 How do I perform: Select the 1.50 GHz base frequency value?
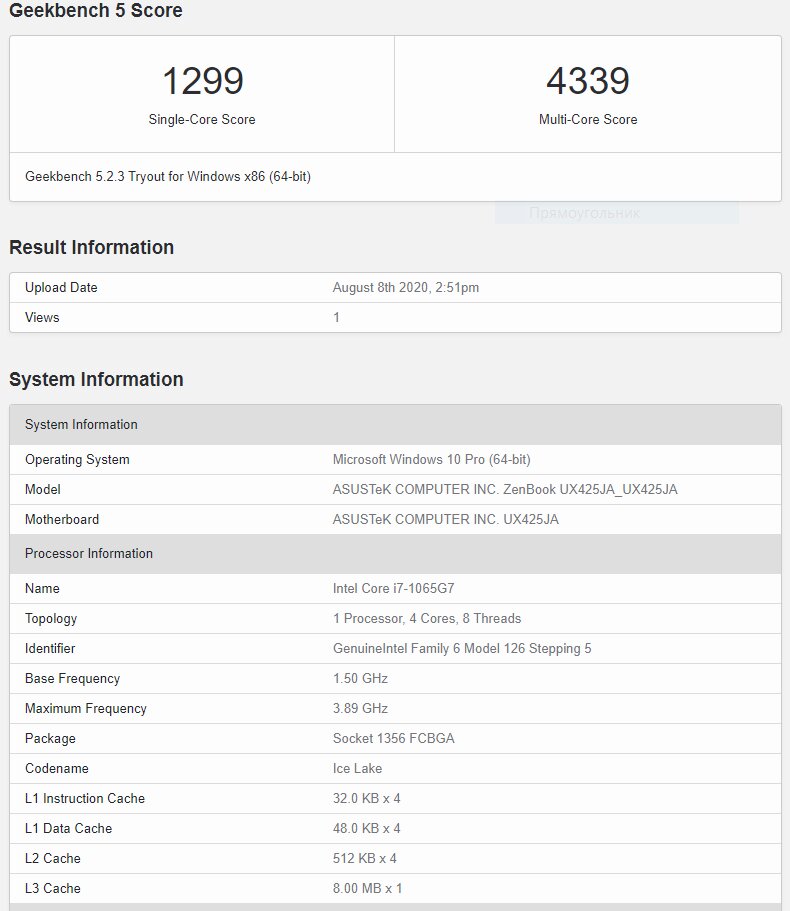click(360, 679)
